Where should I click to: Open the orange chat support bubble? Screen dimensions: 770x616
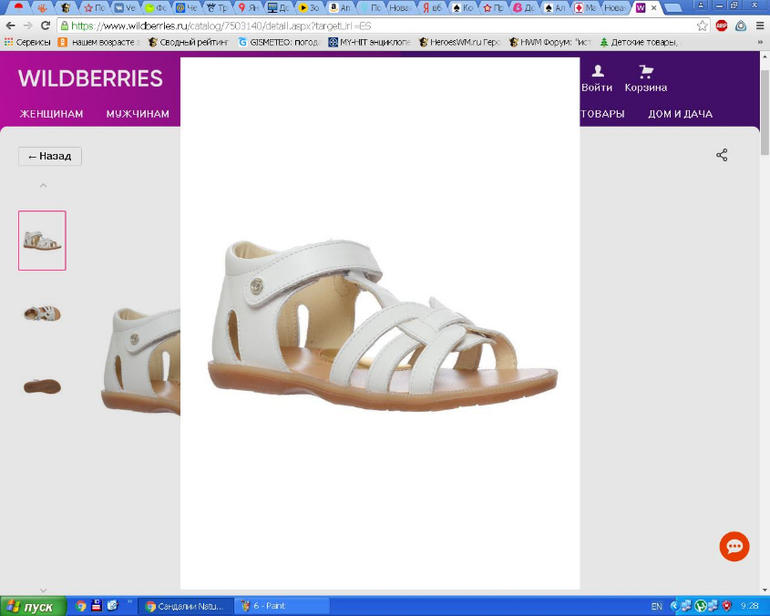734,546
